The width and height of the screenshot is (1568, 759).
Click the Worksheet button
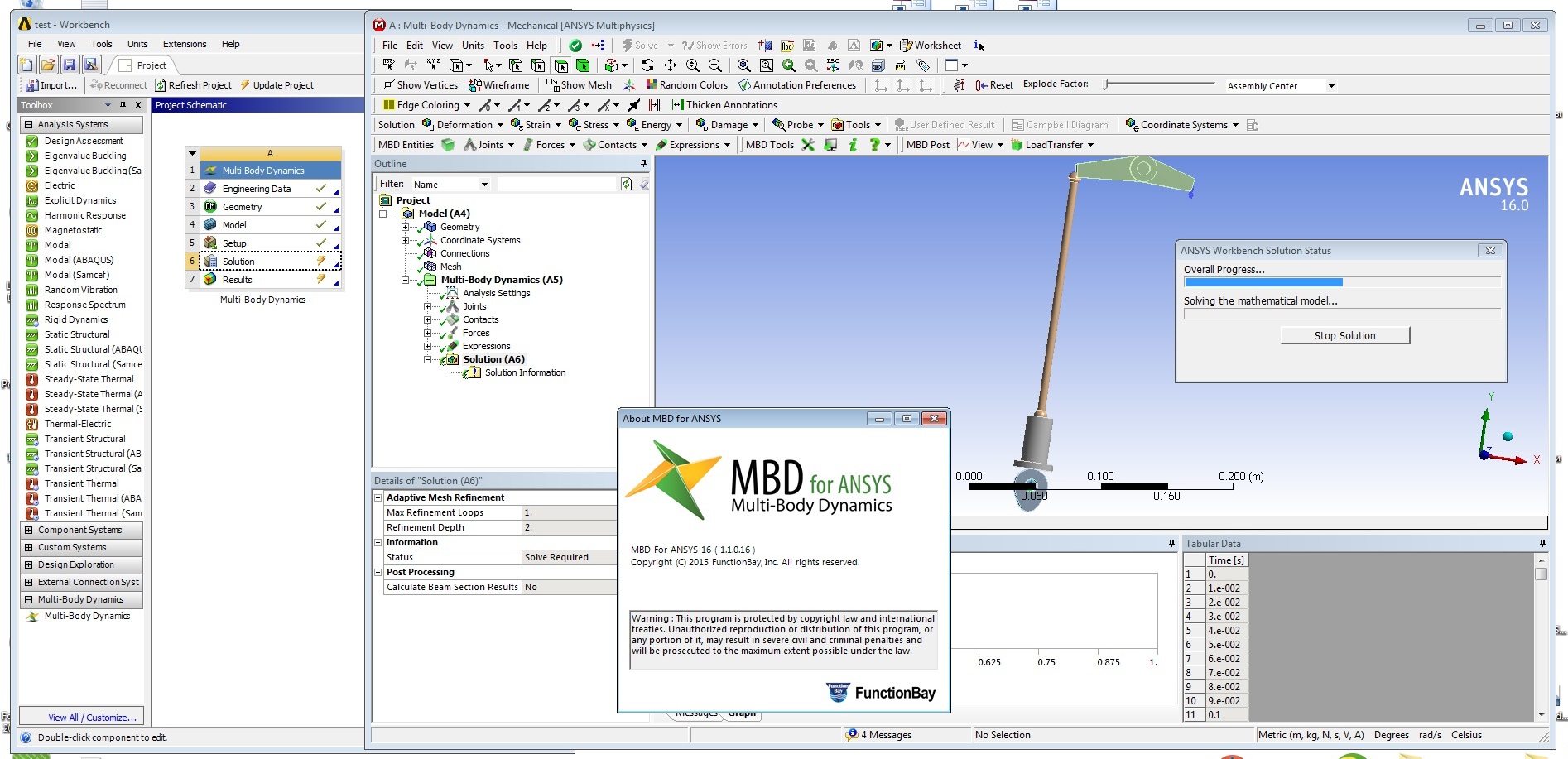pyautogui.click(x=931, y=45)
